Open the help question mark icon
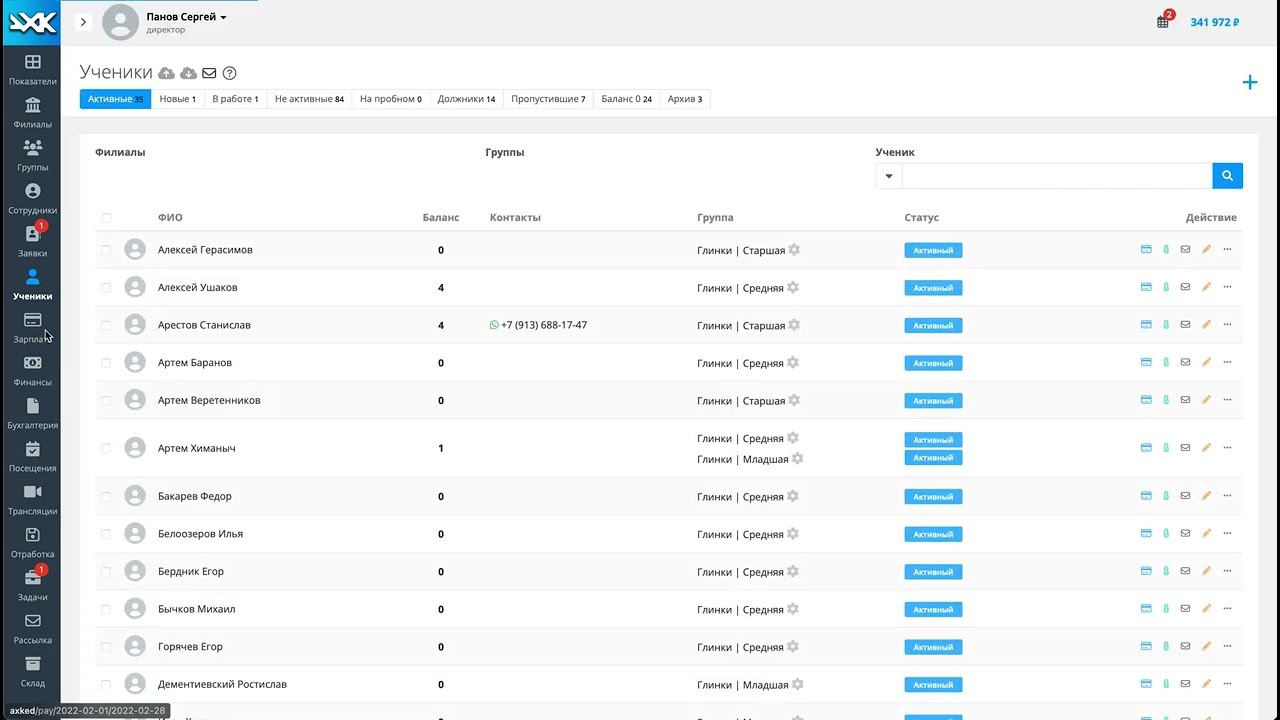 [229, 73]
